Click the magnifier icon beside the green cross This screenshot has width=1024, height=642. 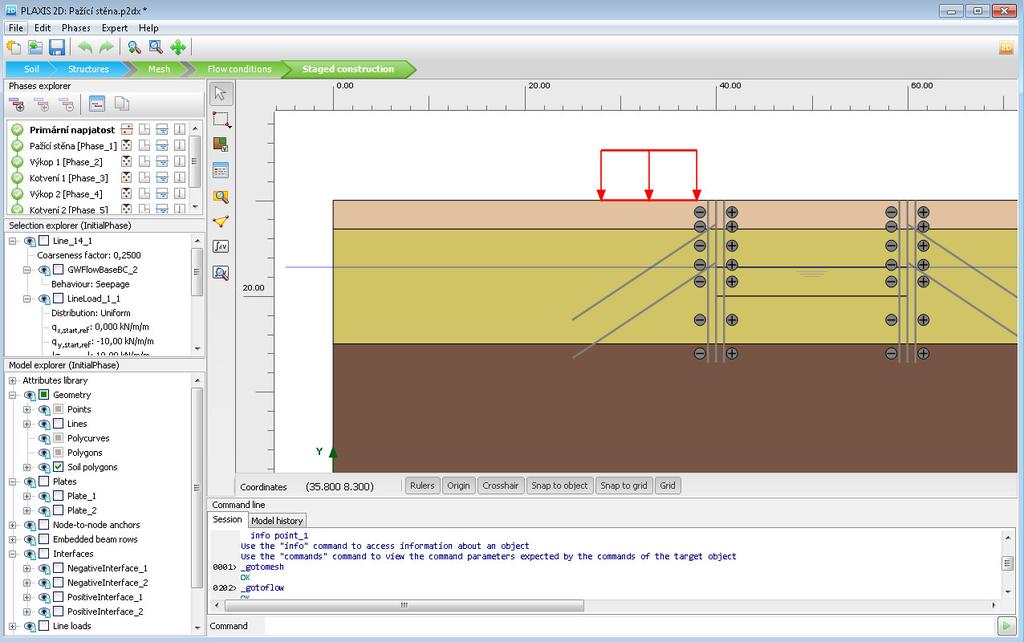(156, 47)
